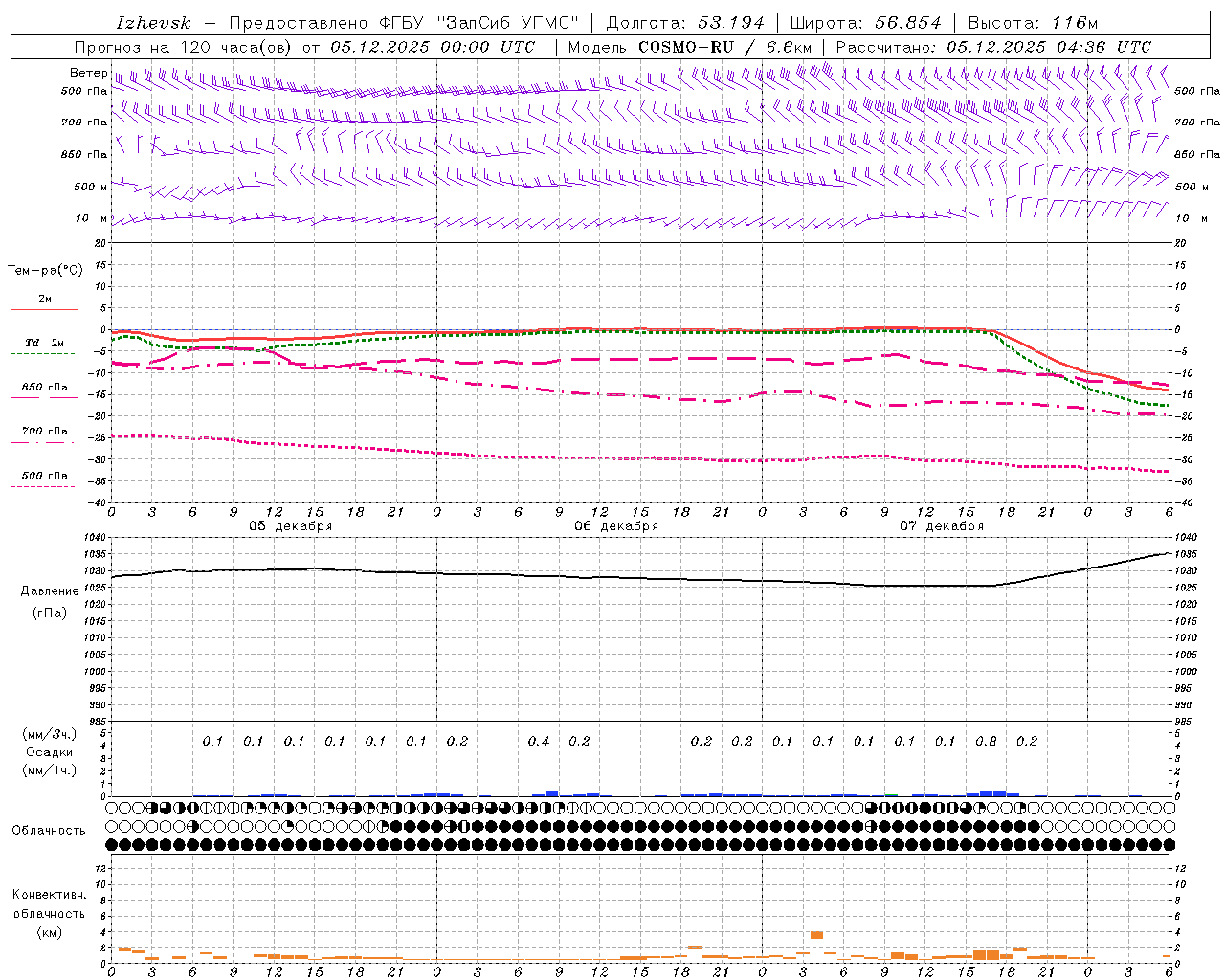Image resolution: width=1225 pixels, height=980 pixels.
Task: Select the (мм/1ч.) unit label
Action: click(x=50, y=770)
